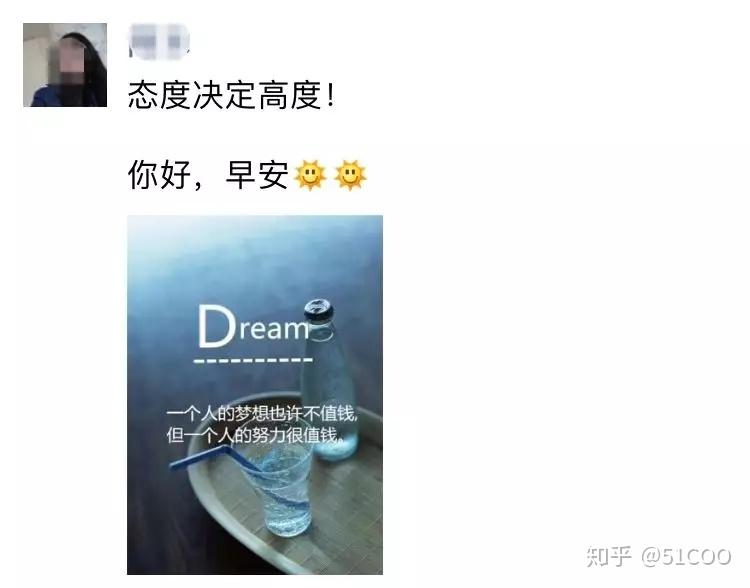Click the @51COO watermark handle
Screen dimensions: 750x588
click(x=685, y=557)
